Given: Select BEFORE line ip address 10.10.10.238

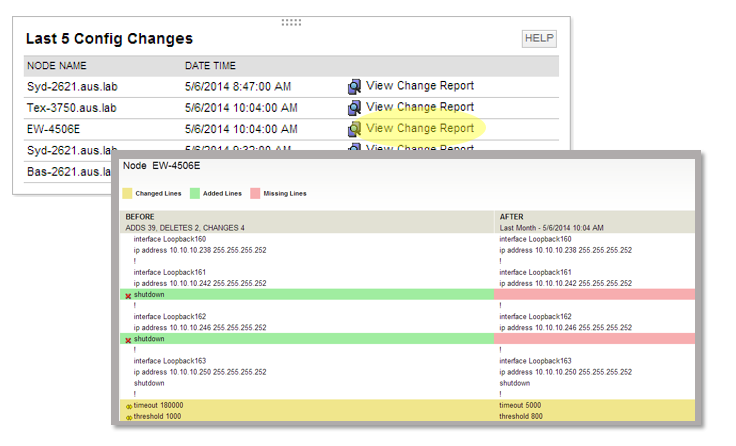Looking at the screenshot, I should pos(200,250).
